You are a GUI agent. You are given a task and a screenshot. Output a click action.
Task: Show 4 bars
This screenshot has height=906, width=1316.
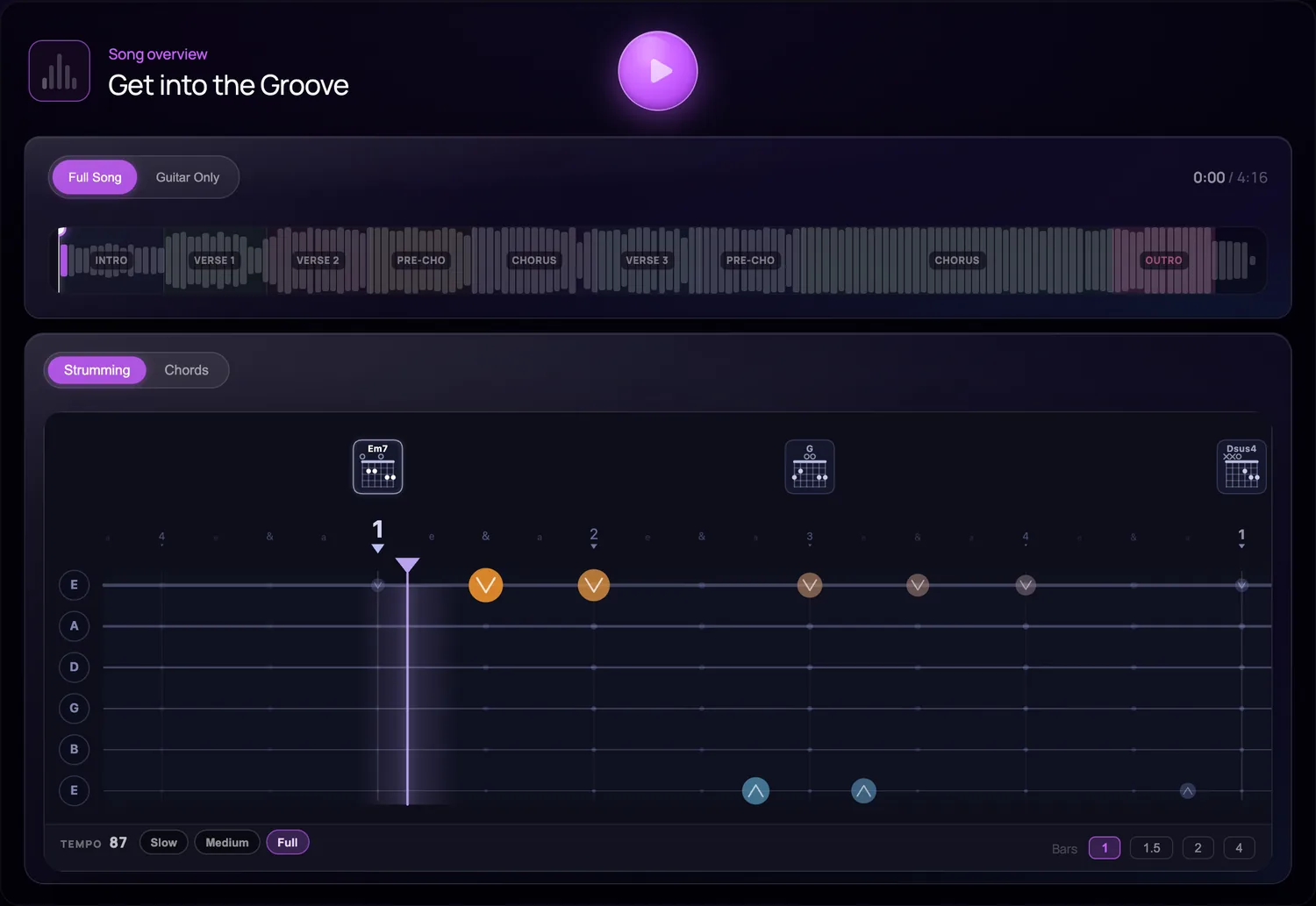pyautogui.click(x=1239, y=848)
